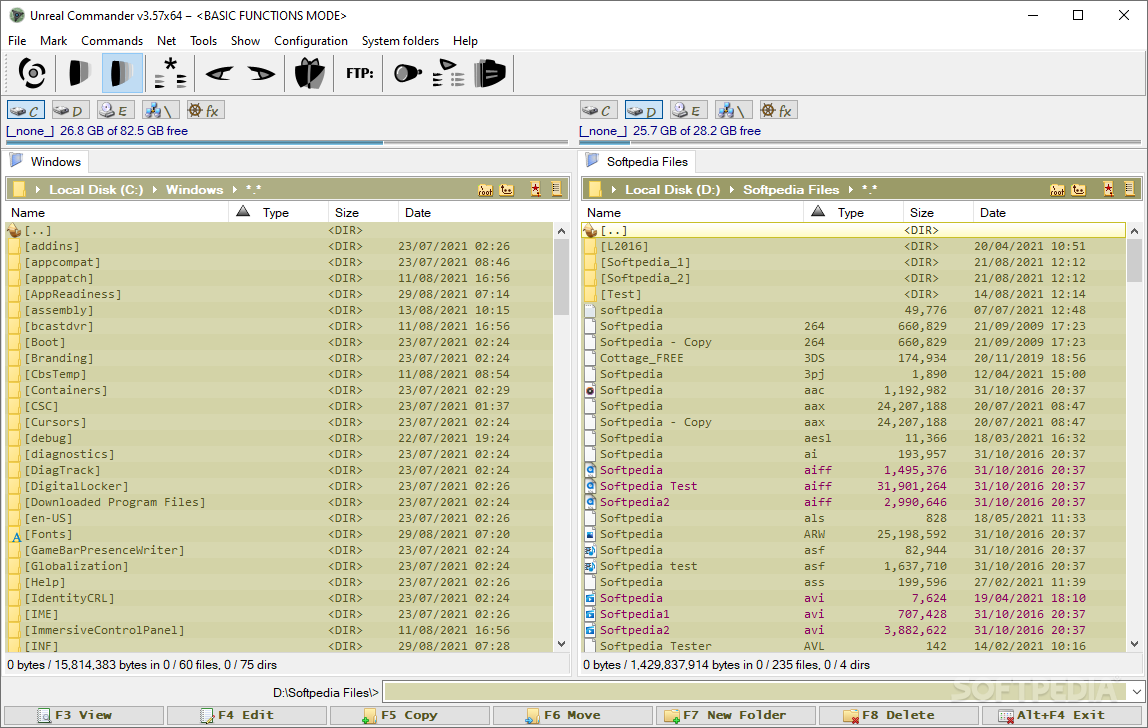Viewport: 1148px width, 728px height.
Task: Click the asterisk select-group toolbar icon
Action: click(171, 73)
